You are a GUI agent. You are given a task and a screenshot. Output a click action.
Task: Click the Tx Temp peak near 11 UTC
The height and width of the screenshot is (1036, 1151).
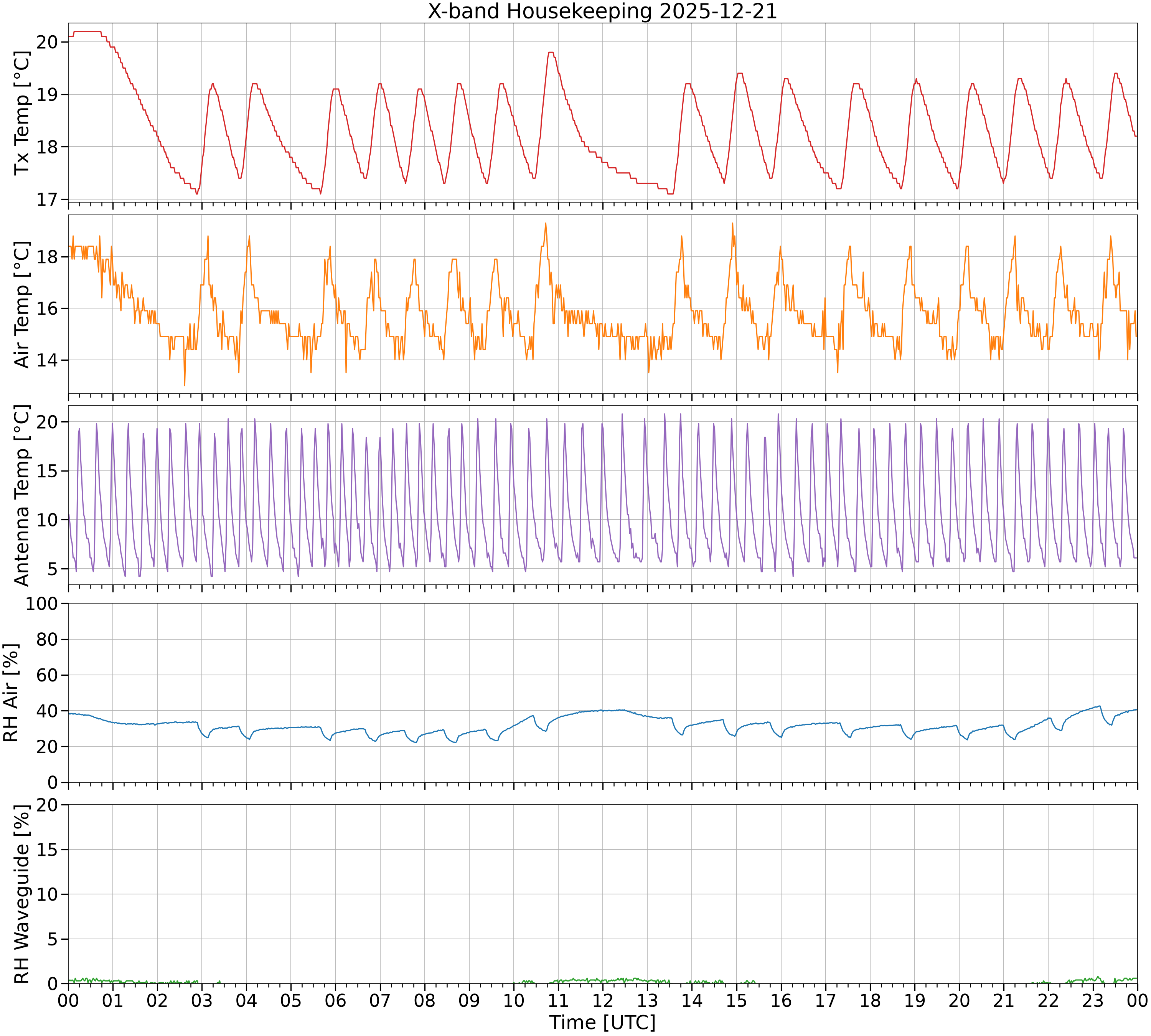(551, 52)
